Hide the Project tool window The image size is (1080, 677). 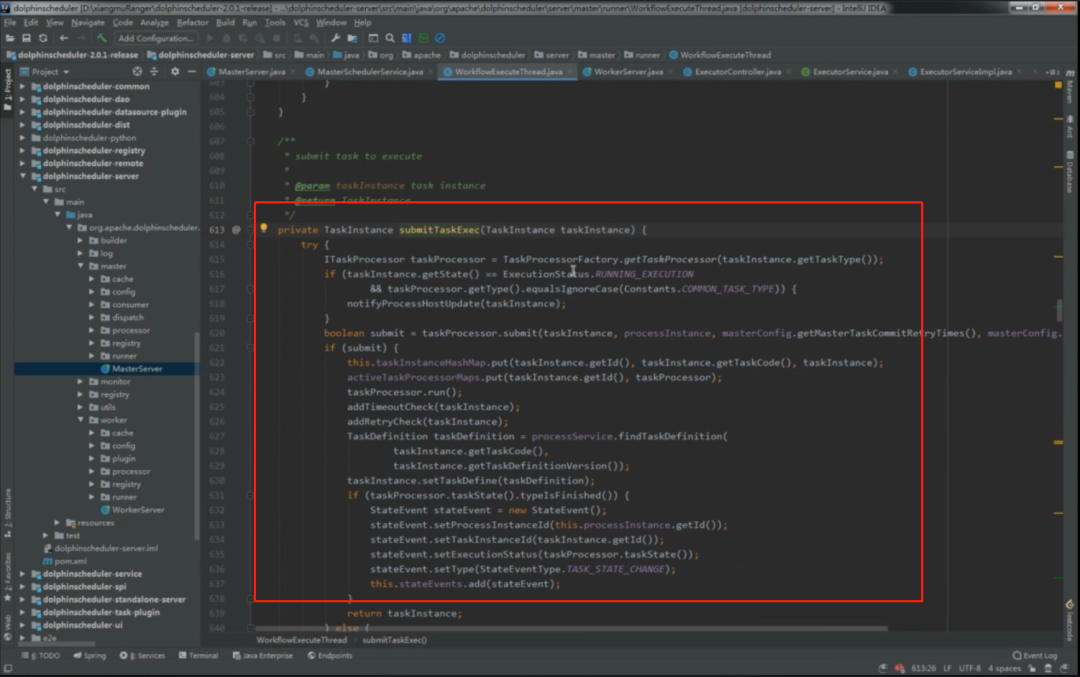click(x=191, y=72)
